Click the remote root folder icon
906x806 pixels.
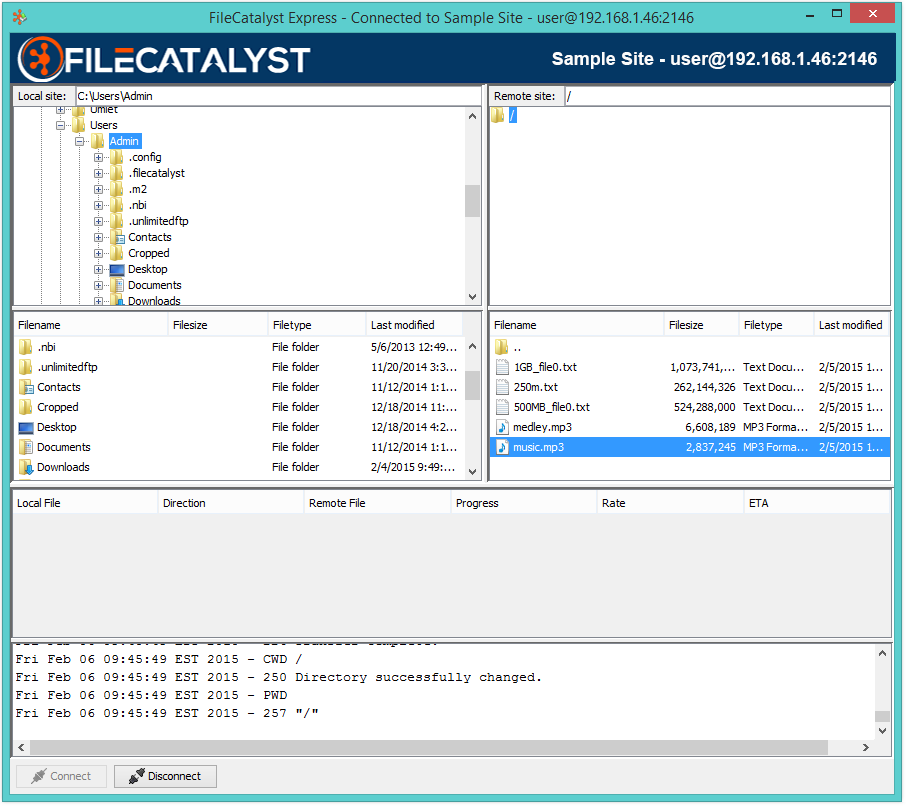tap(497, 116)
